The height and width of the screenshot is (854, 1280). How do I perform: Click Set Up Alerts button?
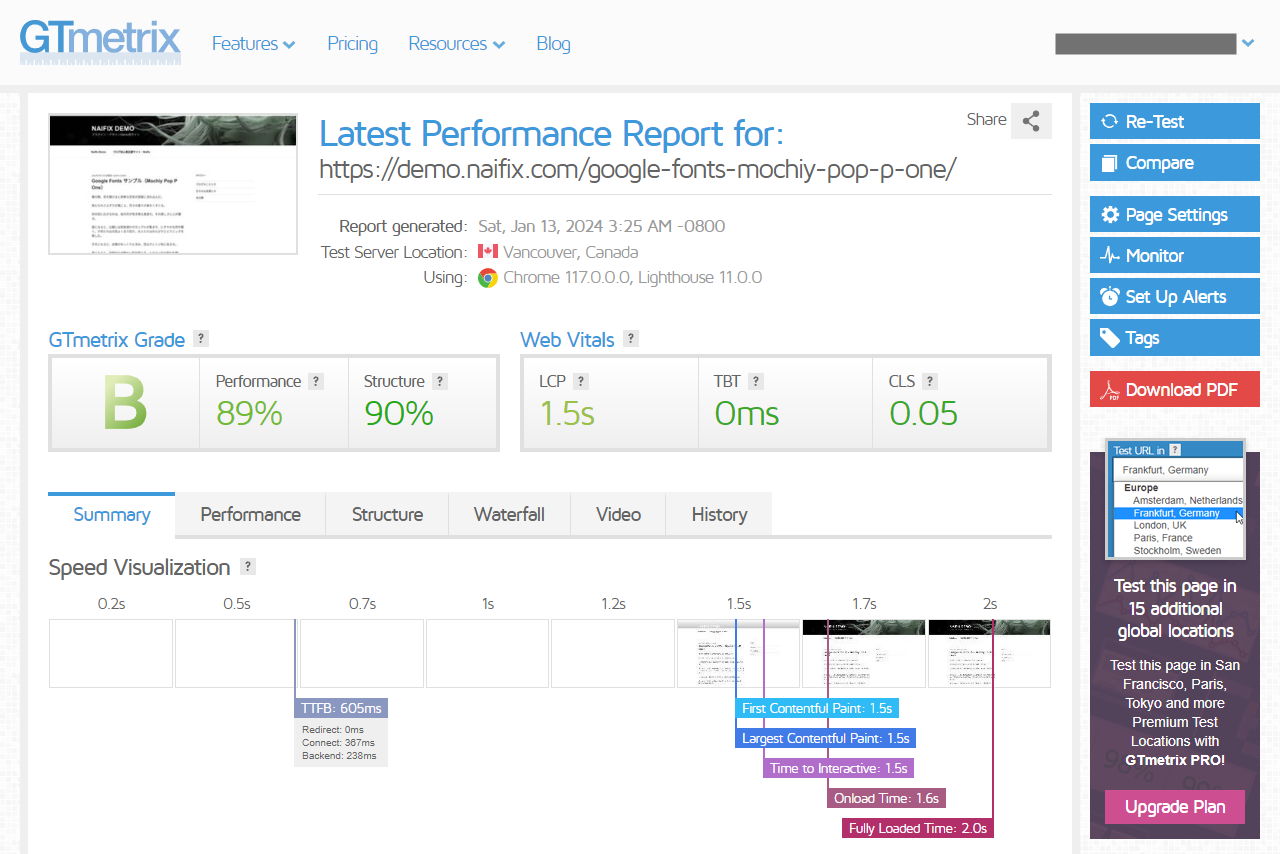click(1174, 297)
